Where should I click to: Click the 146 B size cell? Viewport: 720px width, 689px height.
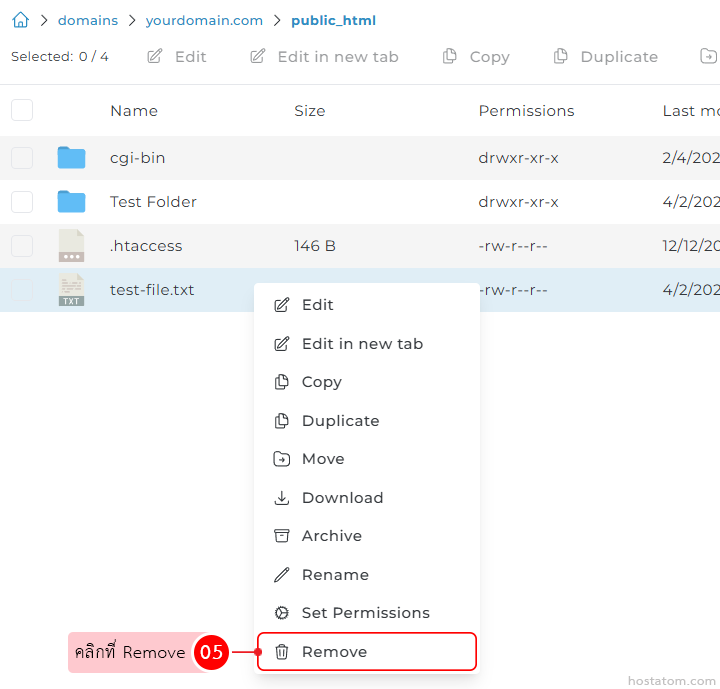click(315, 246)
